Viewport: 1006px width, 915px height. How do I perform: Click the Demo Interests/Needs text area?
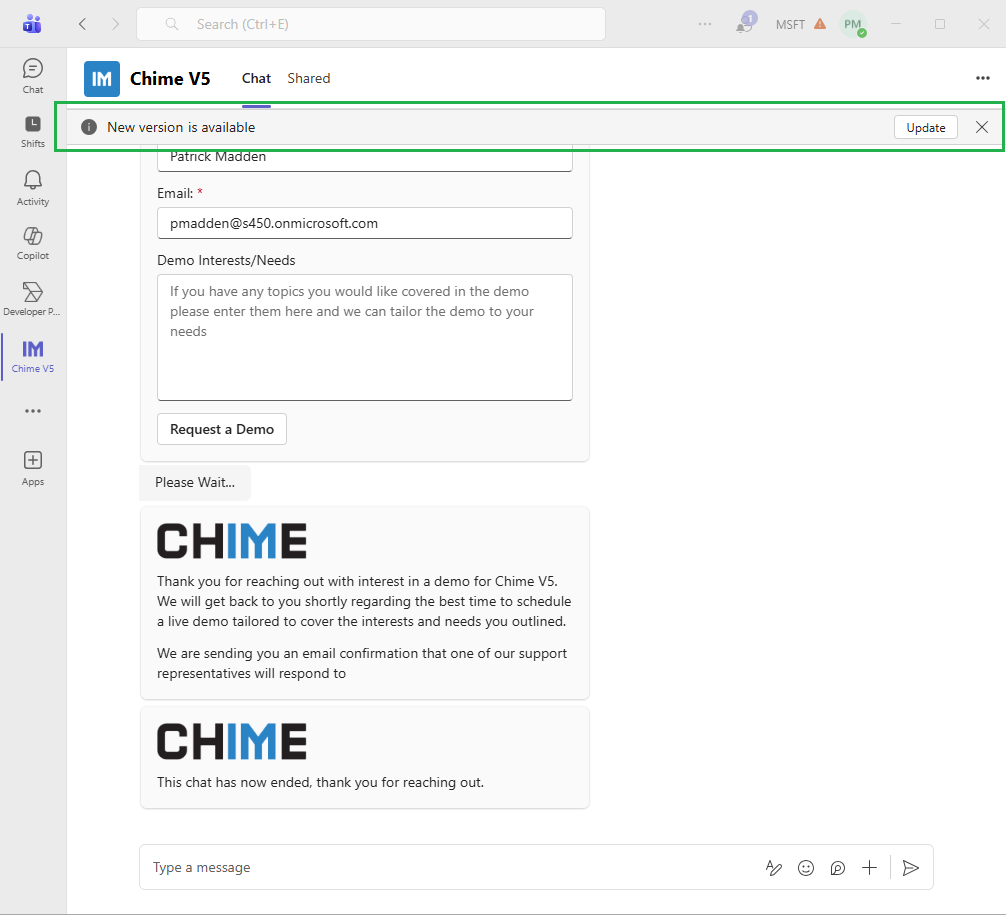click(364, 338)
